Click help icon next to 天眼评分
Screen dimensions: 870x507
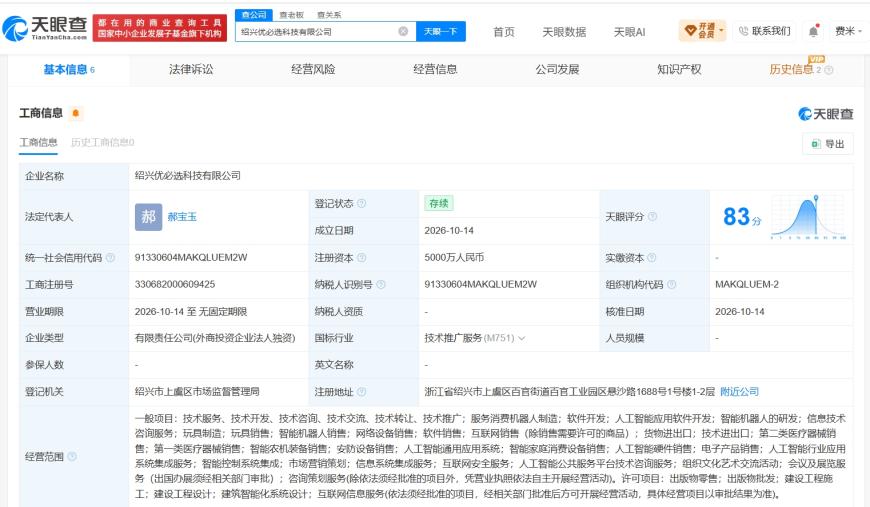click(x=652, y=217)
